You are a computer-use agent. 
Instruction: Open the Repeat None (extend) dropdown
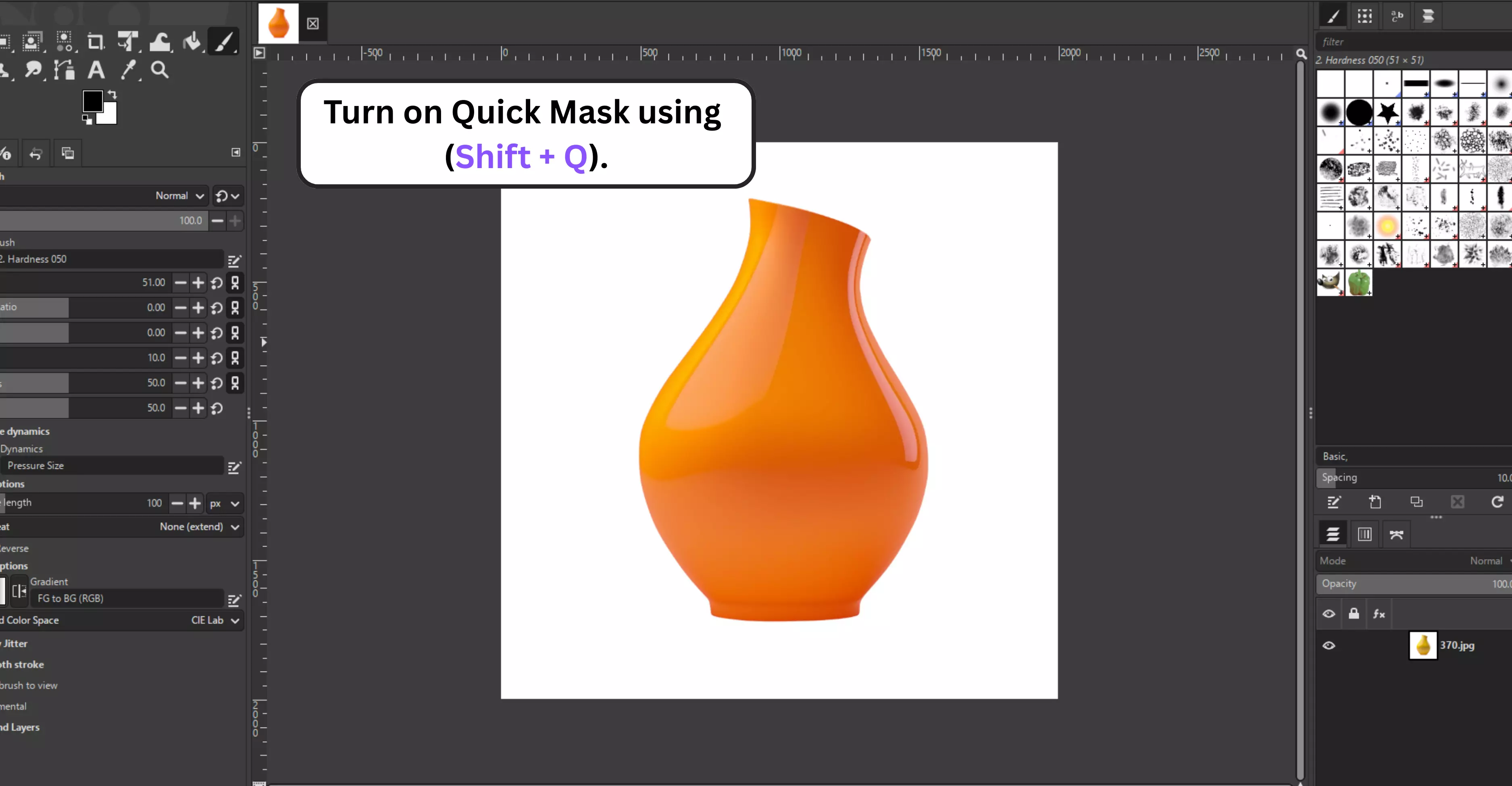click(x=121, y=527)
